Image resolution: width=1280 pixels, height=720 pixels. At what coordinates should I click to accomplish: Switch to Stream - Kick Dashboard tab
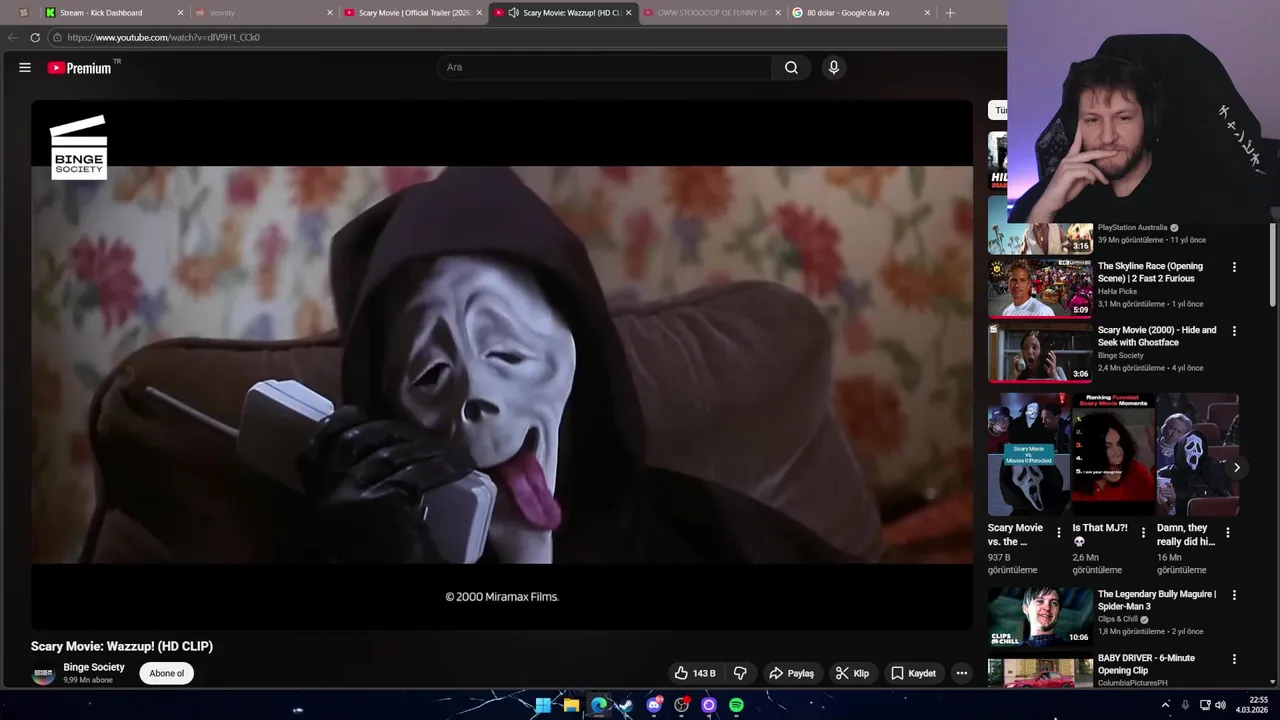point(115,13)
